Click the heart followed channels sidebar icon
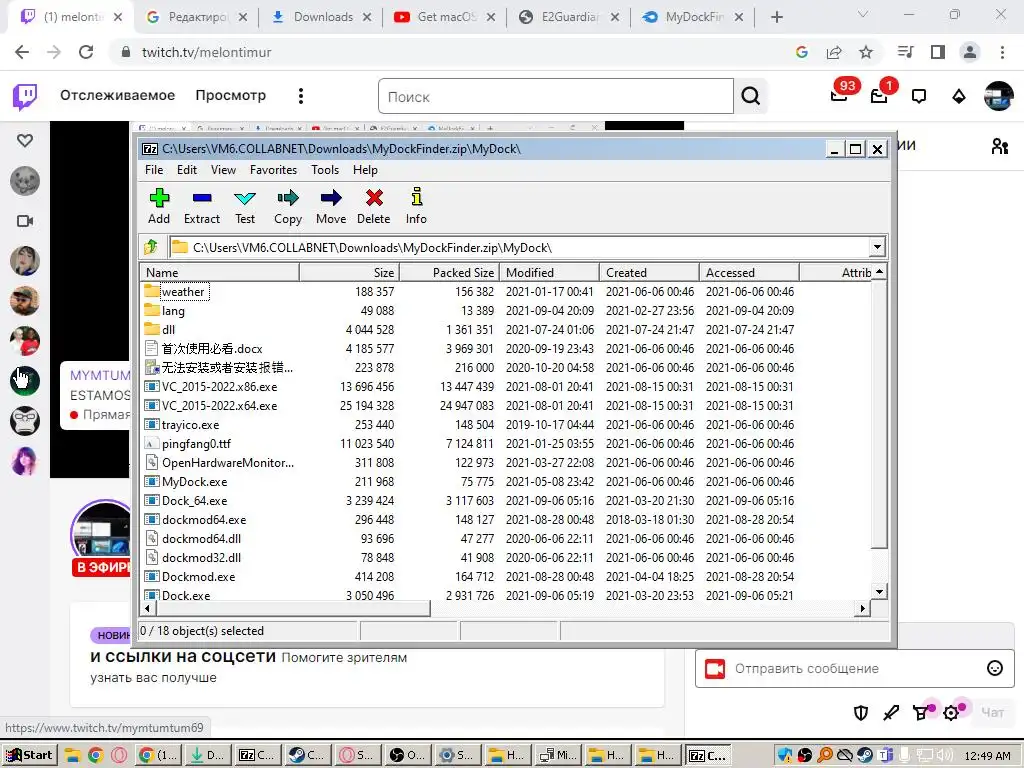Viewport: 1024px width, 768px height. (25, 140)
